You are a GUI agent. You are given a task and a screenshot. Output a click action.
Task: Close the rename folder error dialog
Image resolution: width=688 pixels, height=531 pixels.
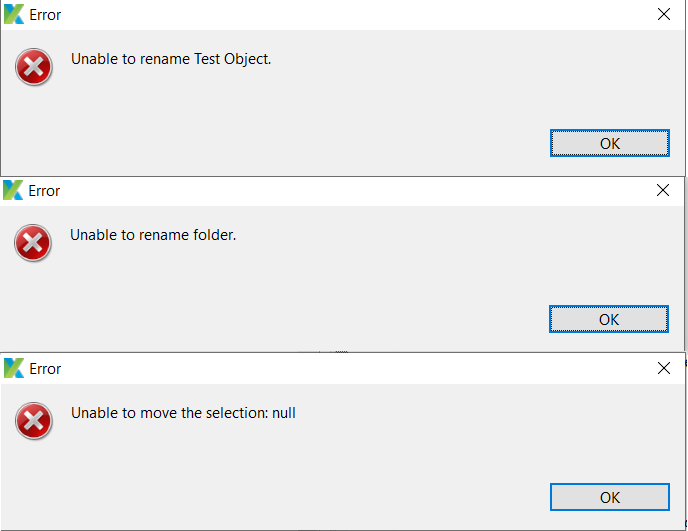click(663, 190)
